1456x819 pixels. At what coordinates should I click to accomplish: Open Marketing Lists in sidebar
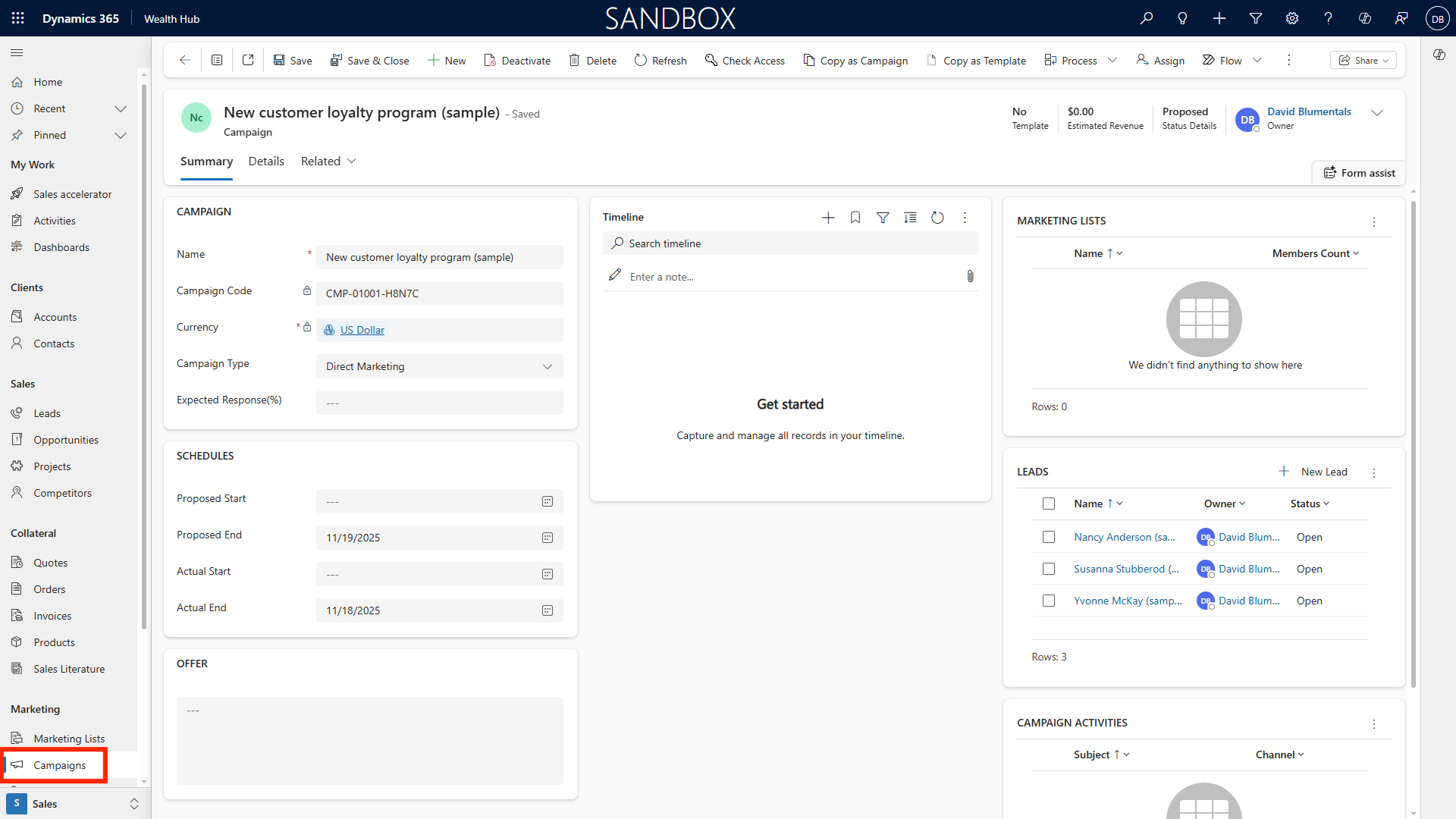[69, 739]
